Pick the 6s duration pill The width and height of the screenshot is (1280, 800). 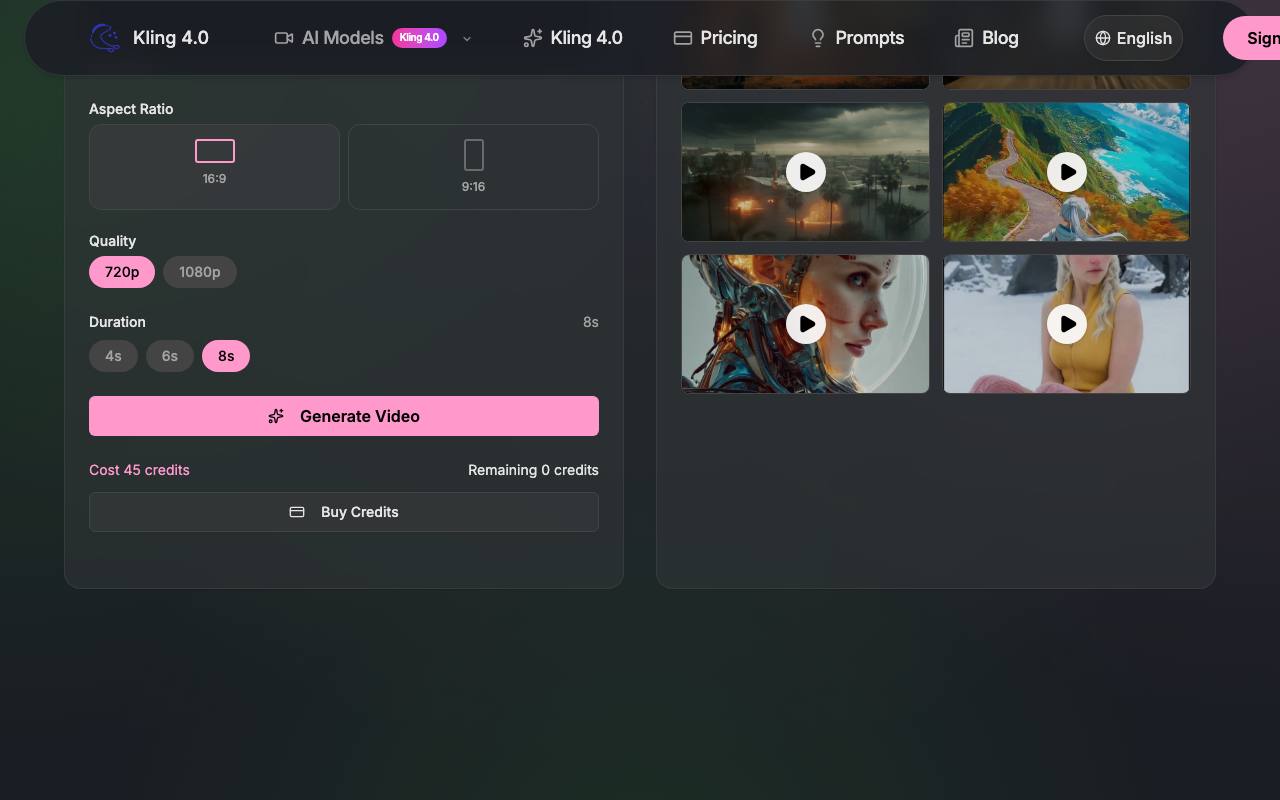170,356
